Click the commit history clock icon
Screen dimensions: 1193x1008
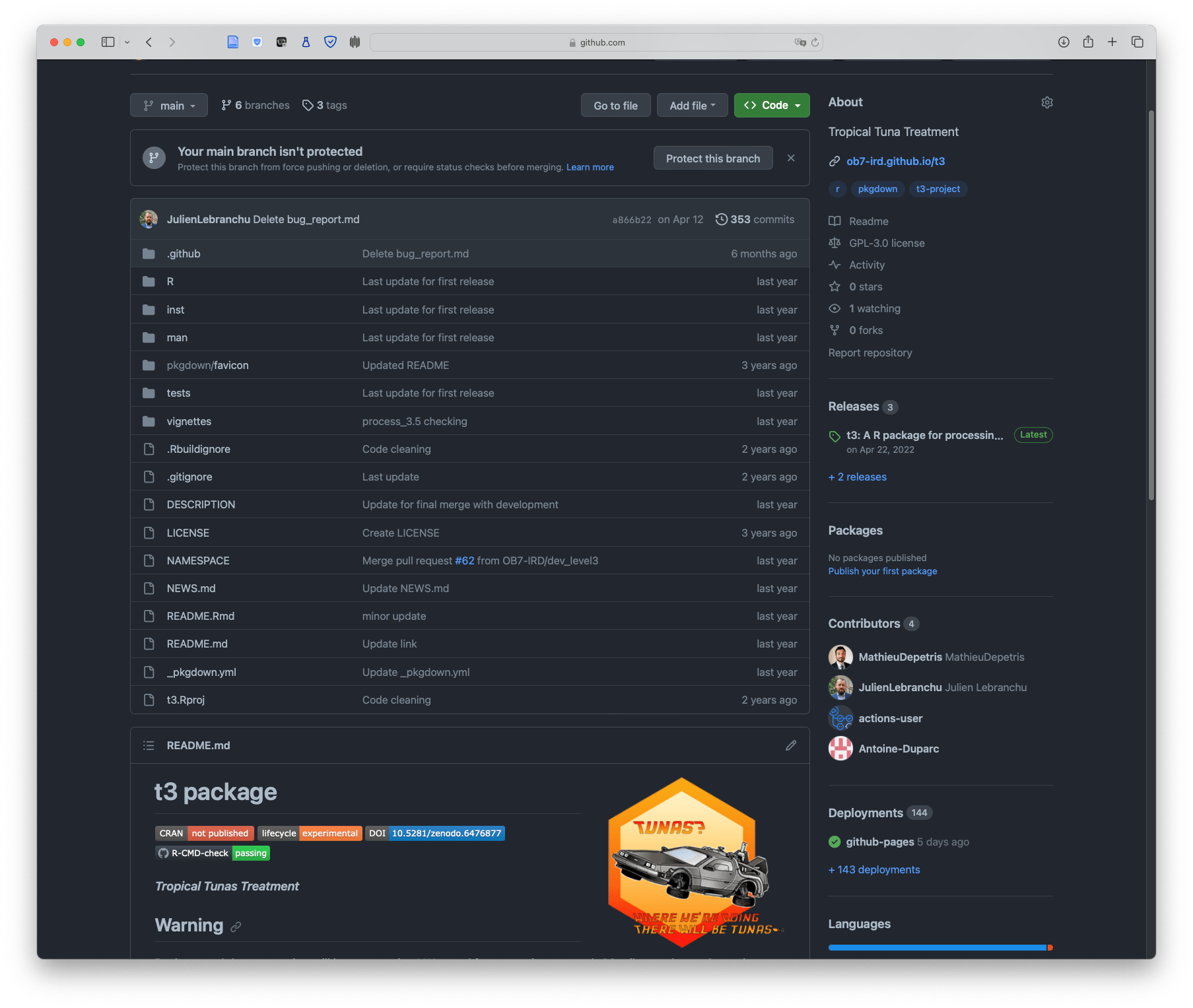click(x=722, y=219)
